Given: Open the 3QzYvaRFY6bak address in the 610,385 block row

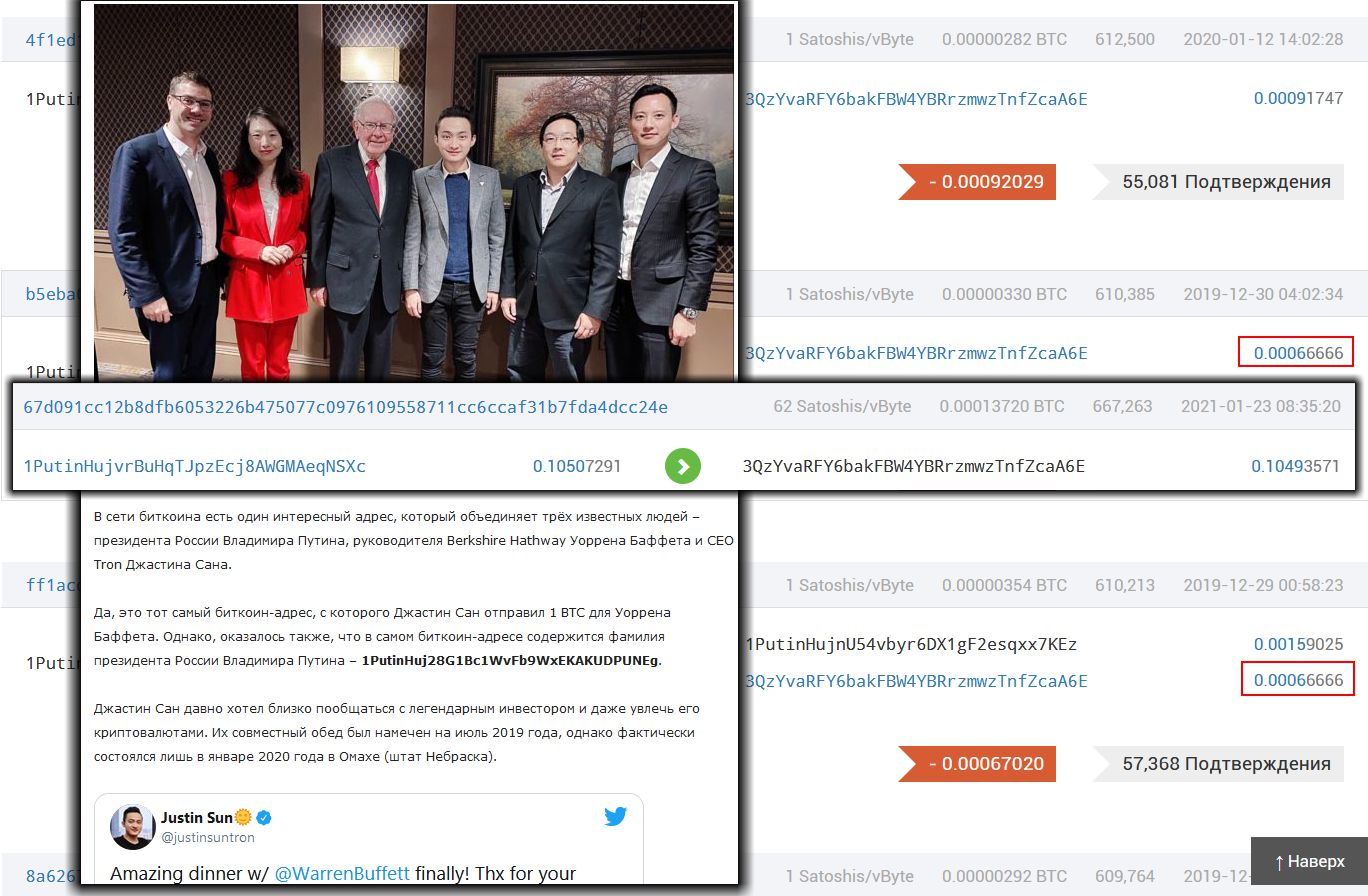Looking at the screenshot, I should tap(915, 353).
